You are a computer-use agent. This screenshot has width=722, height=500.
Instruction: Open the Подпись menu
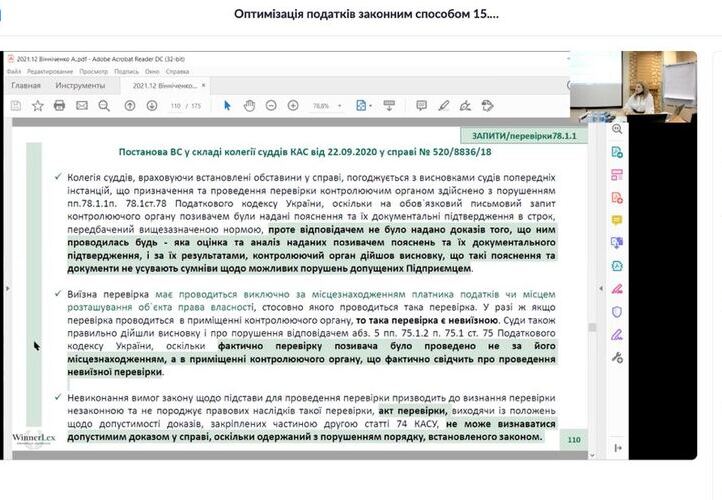pyautogui.click(x=126, y=72)
